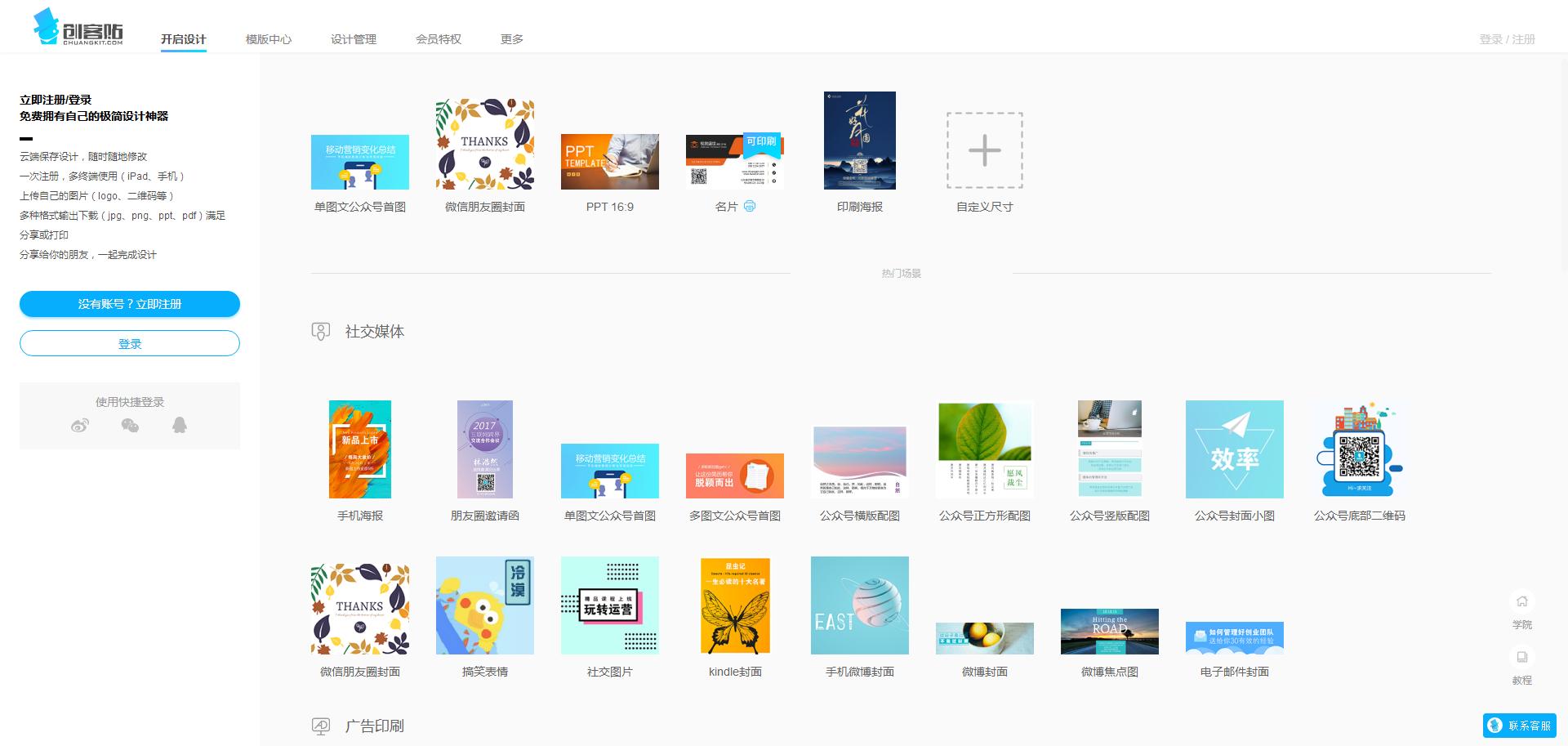Open the 模版中心 menu
The width and height of the screenshot is (1568, 746).
pos(269,38)
